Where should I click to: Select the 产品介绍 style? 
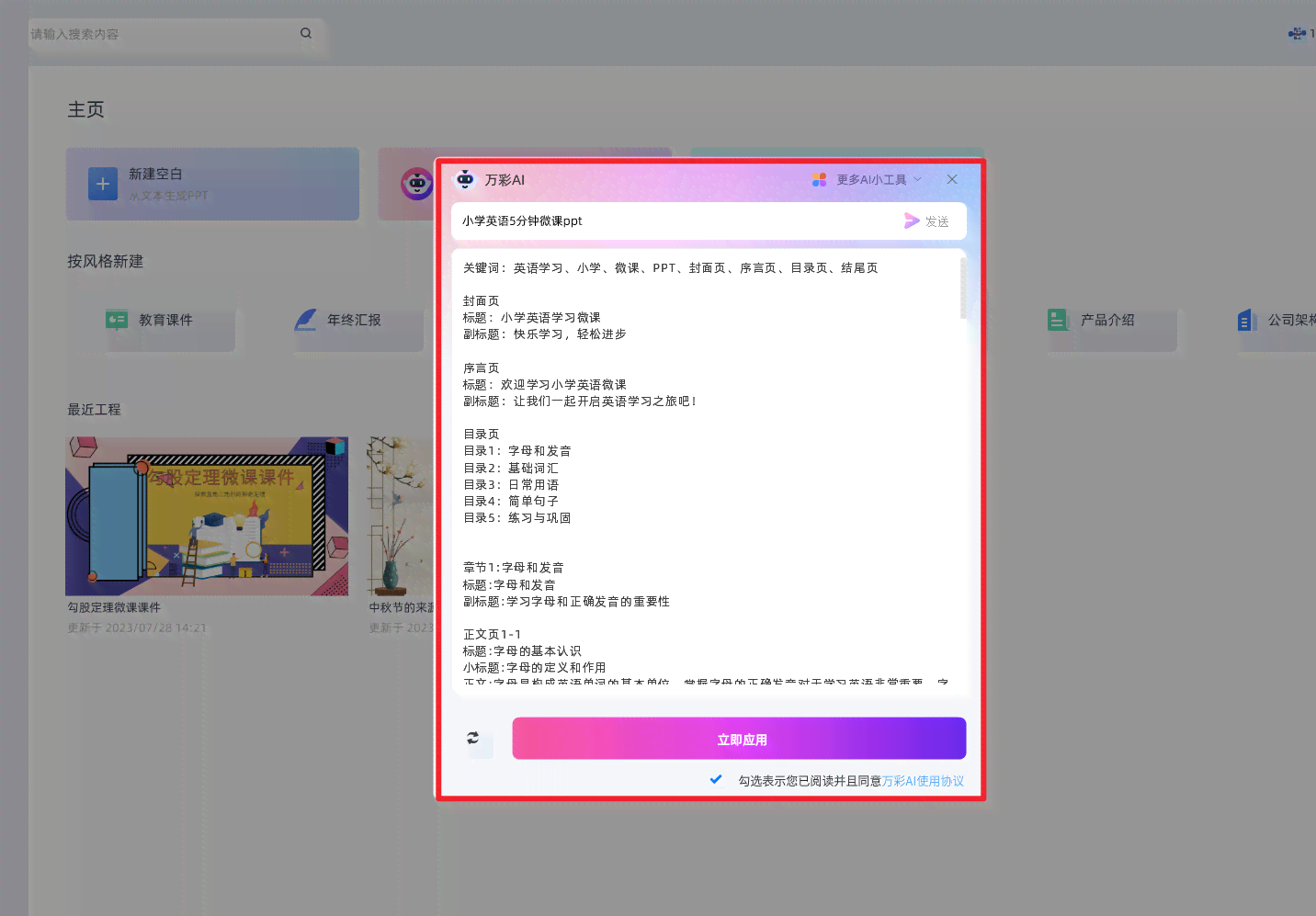pyautogui.click(x=1112, y=320)
